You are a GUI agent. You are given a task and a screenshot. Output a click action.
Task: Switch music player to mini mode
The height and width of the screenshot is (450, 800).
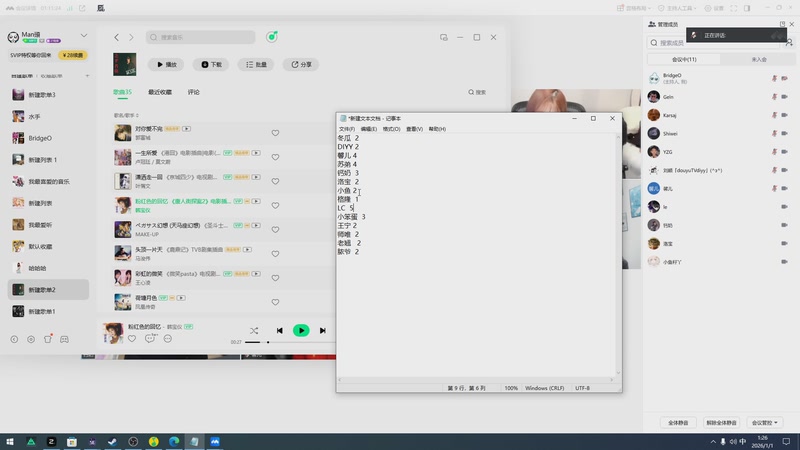(444, 37)
